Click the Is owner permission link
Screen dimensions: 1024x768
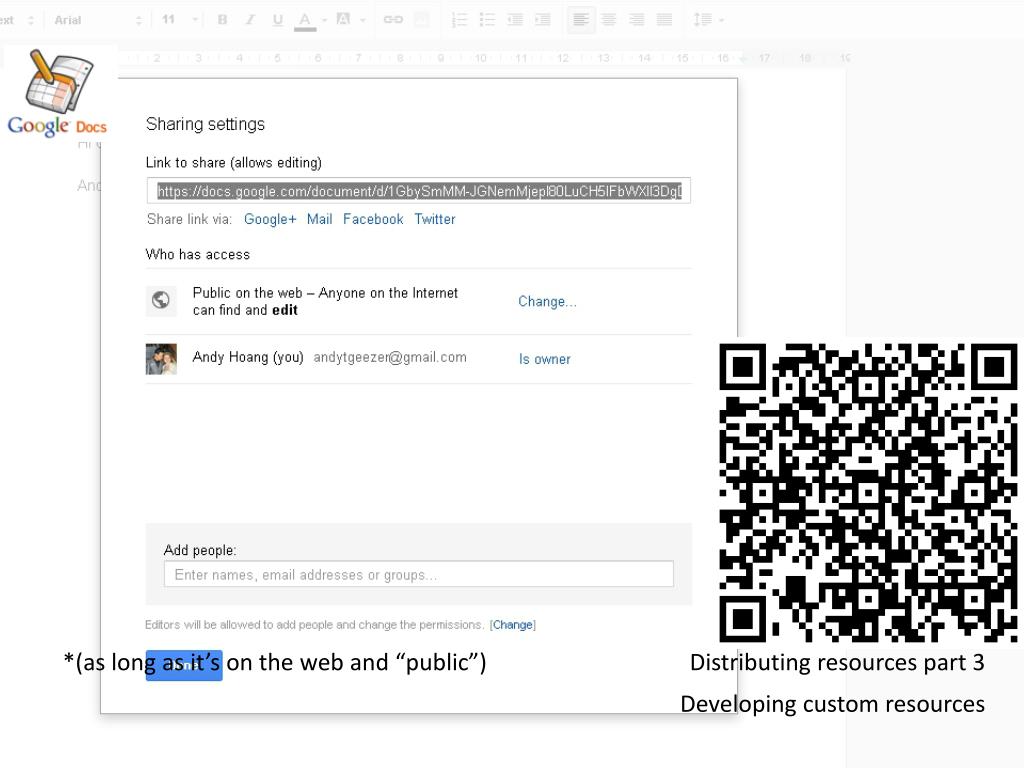[545, 359]
